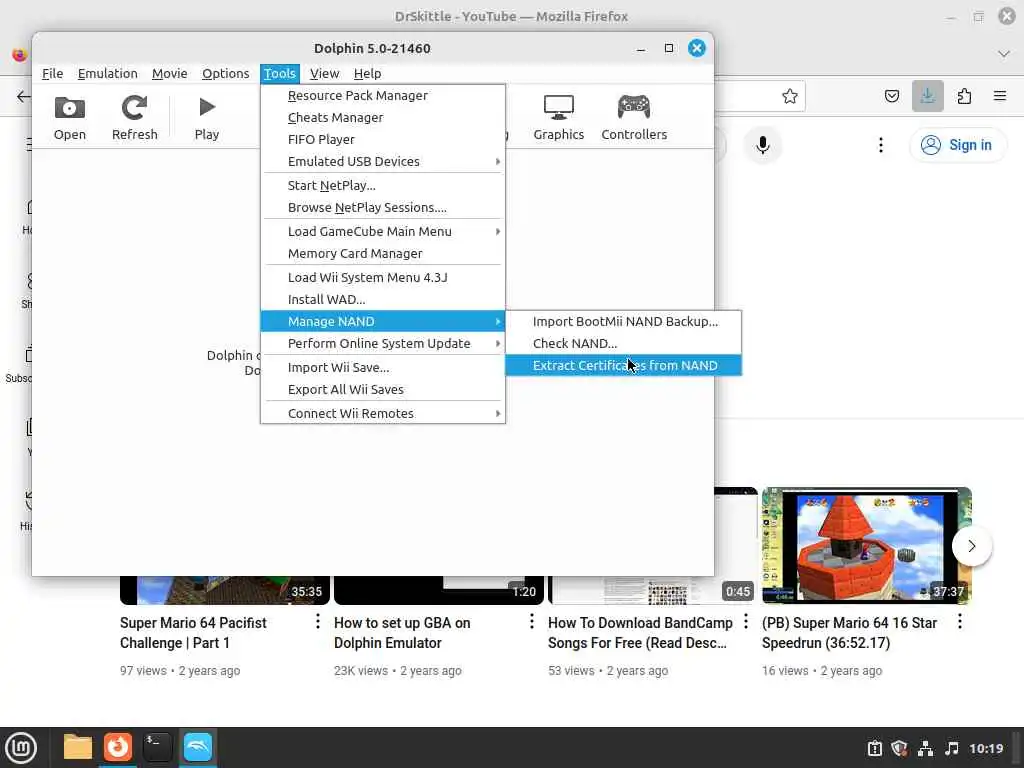Screen dimensions: 1024x768
Task: Open the File menu
Action: click(52, 73)
